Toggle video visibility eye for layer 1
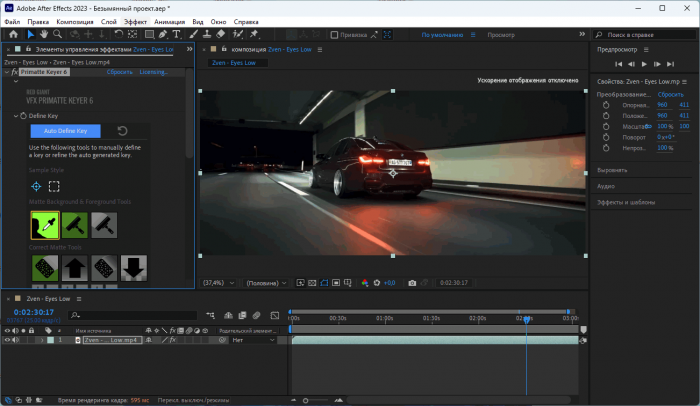The height and width of the screenshot is (406, 700). (7, 340)
